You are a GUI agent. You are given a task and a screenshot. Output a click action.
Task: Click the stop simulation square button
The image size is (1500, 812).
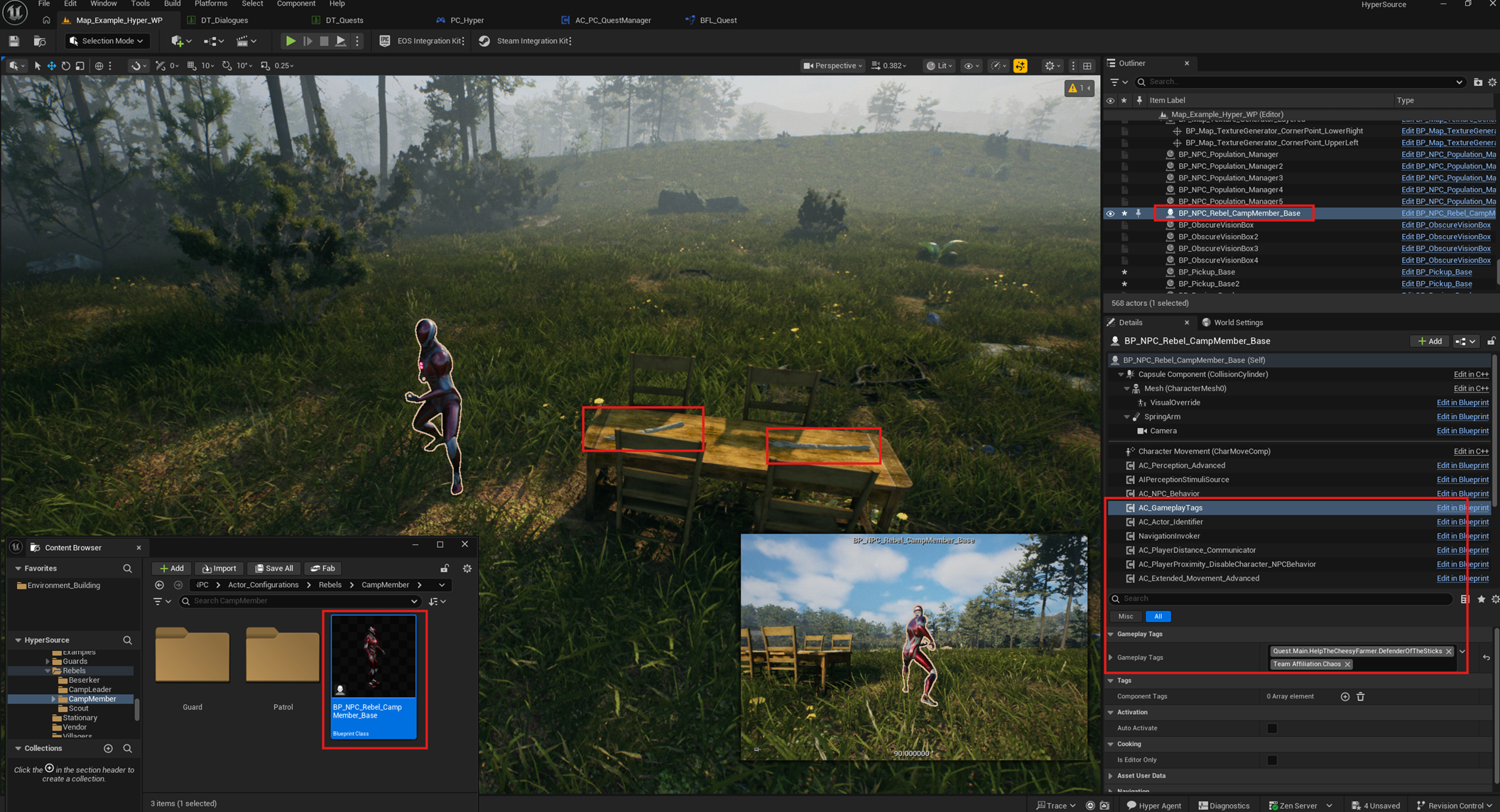324,41
